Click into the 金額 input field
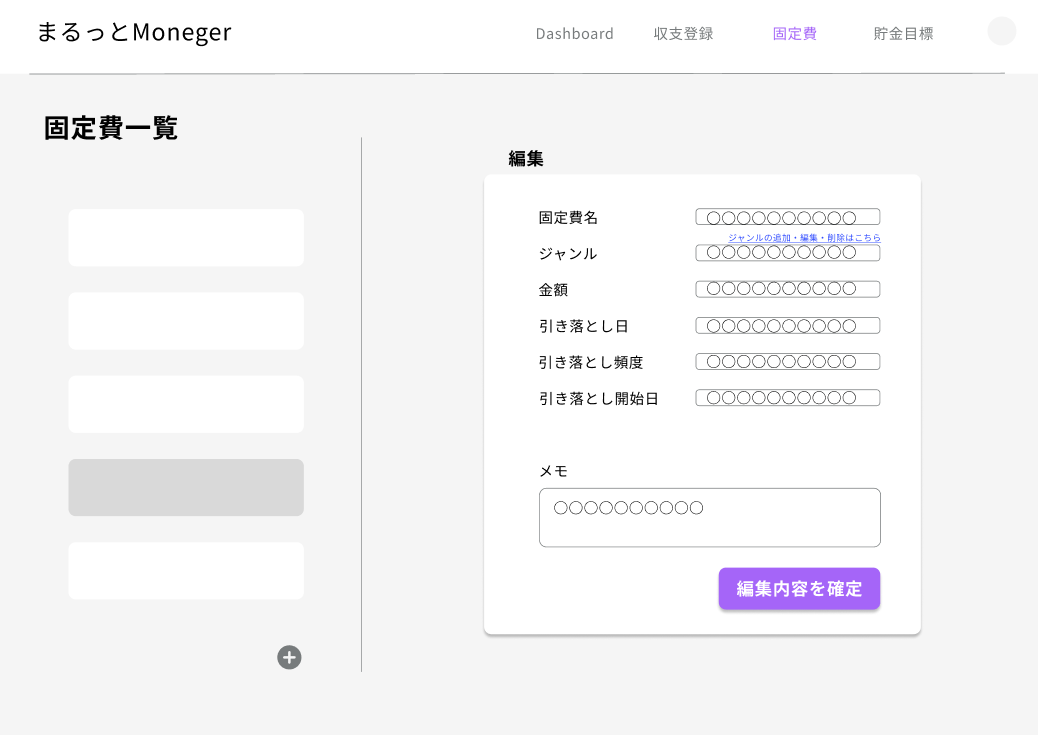Viewport: 1038px width, 735px height. 788,289
